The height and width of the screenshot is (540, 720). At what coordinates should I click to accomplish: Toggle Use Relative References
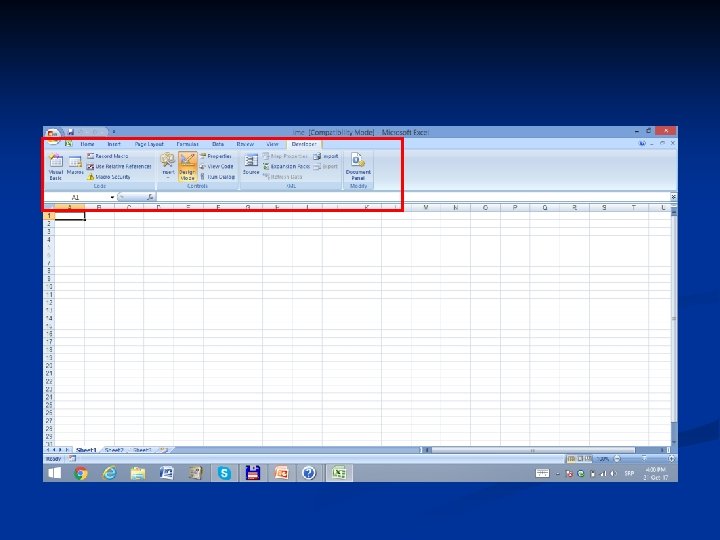pyautogui.click(x=119, y=166)
